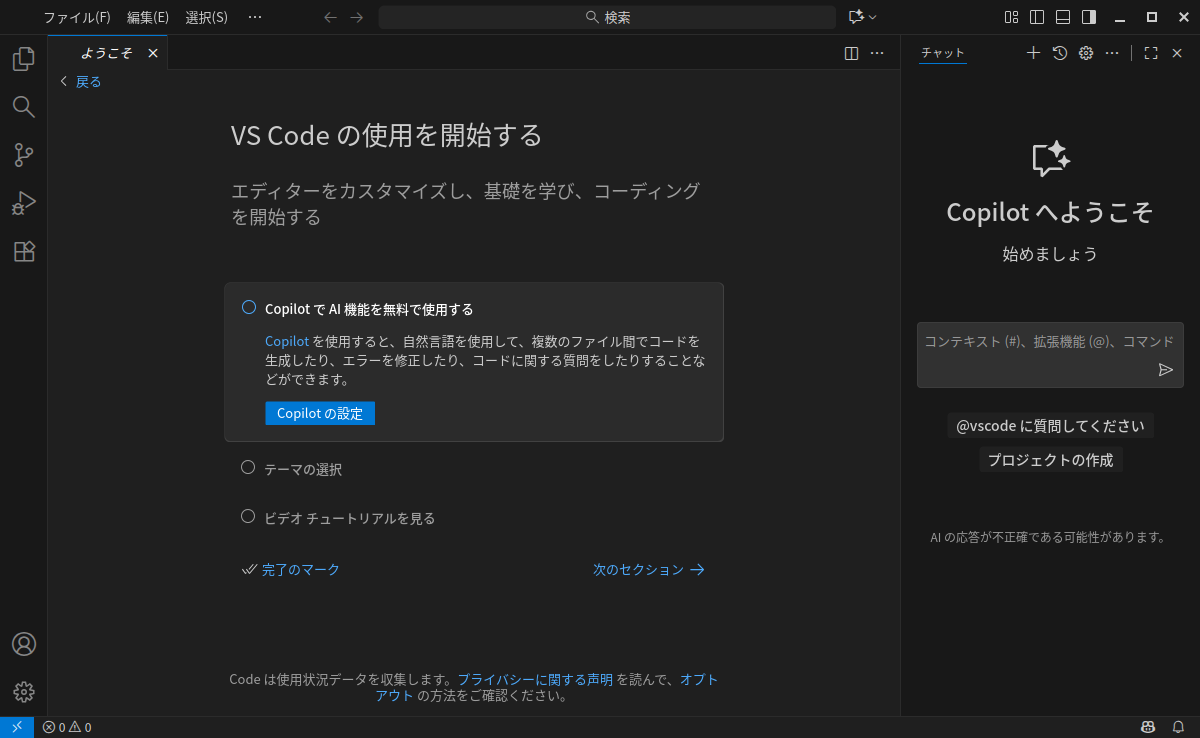Go to 次のセクション link

point(649,569)
